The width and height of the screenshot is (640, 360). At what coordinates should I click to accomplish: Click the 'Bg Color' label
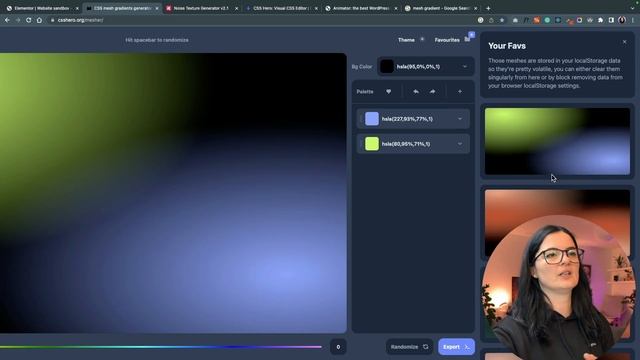[x=362, y=67]
